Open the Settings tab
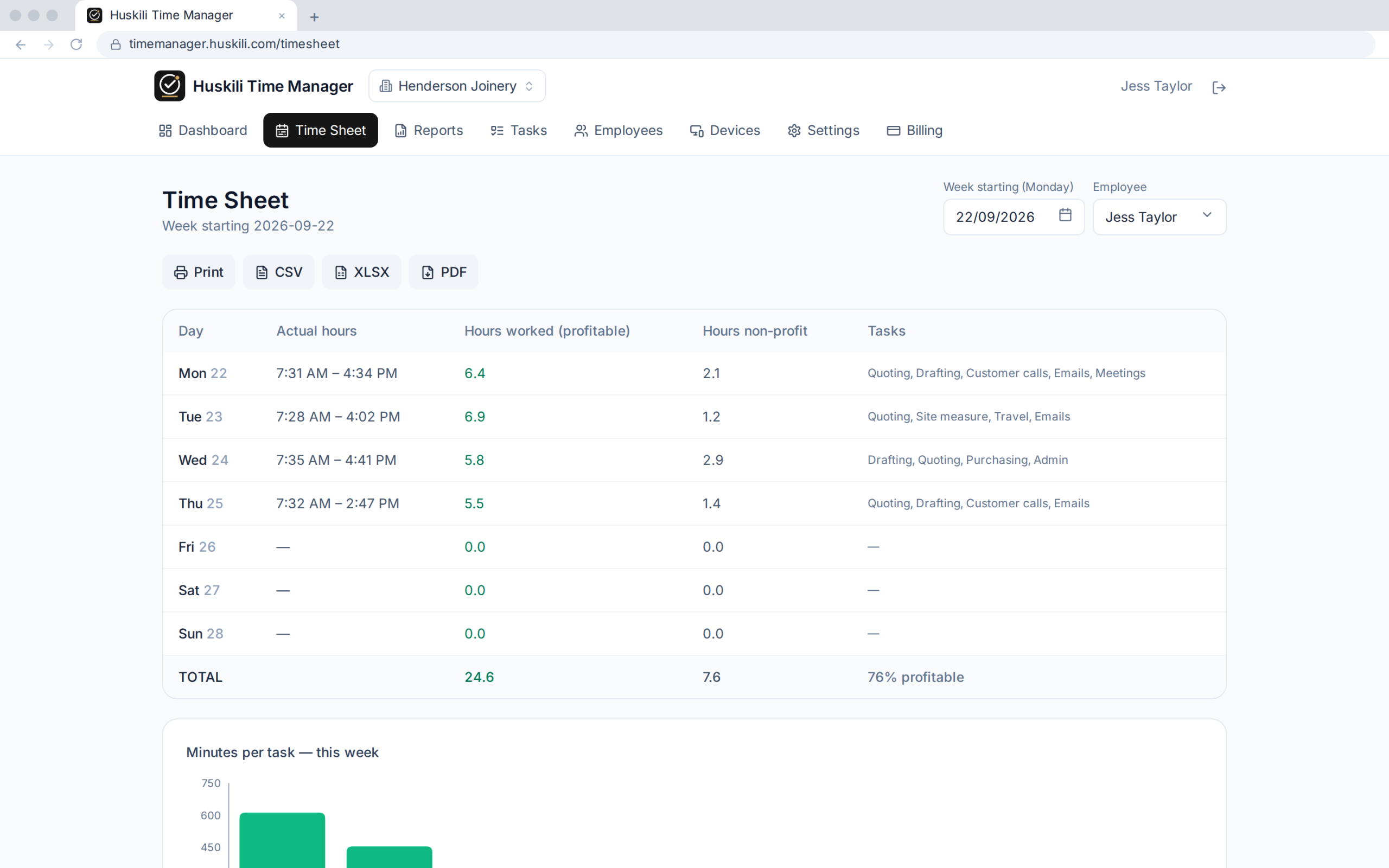 823,130
